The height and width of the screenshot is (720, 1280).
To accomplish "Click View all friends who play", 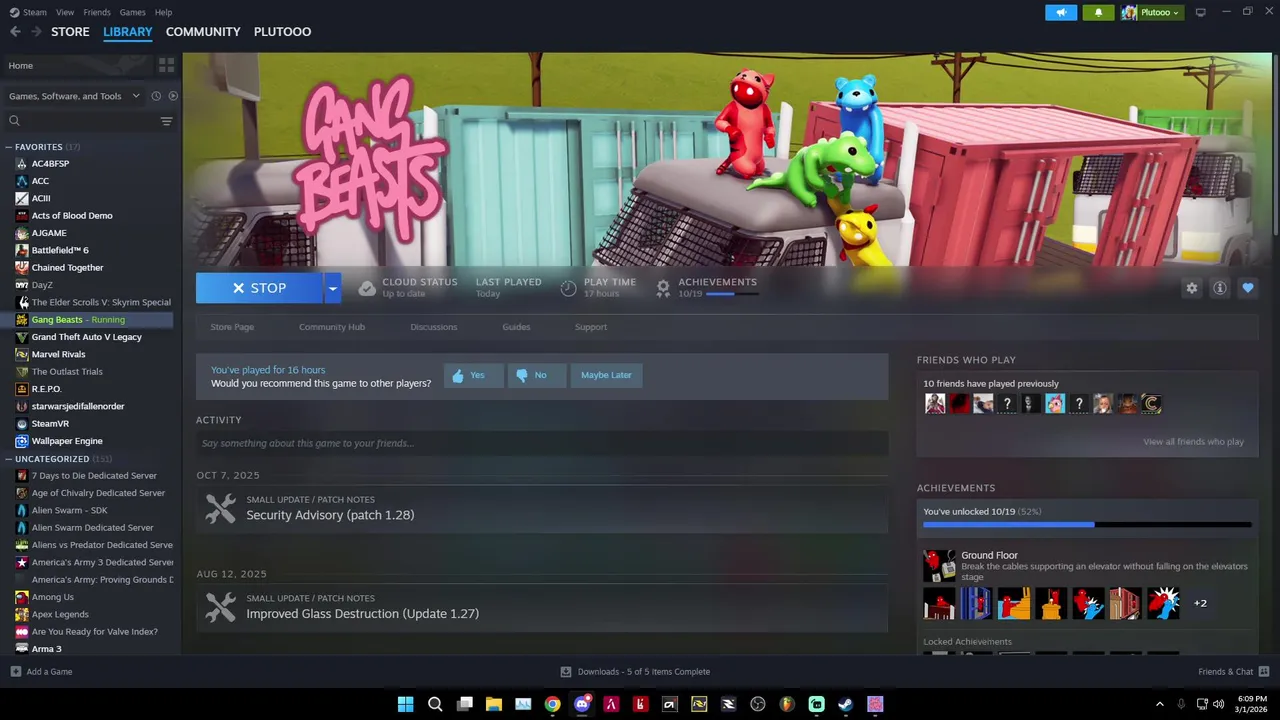I will point(1193,442).
